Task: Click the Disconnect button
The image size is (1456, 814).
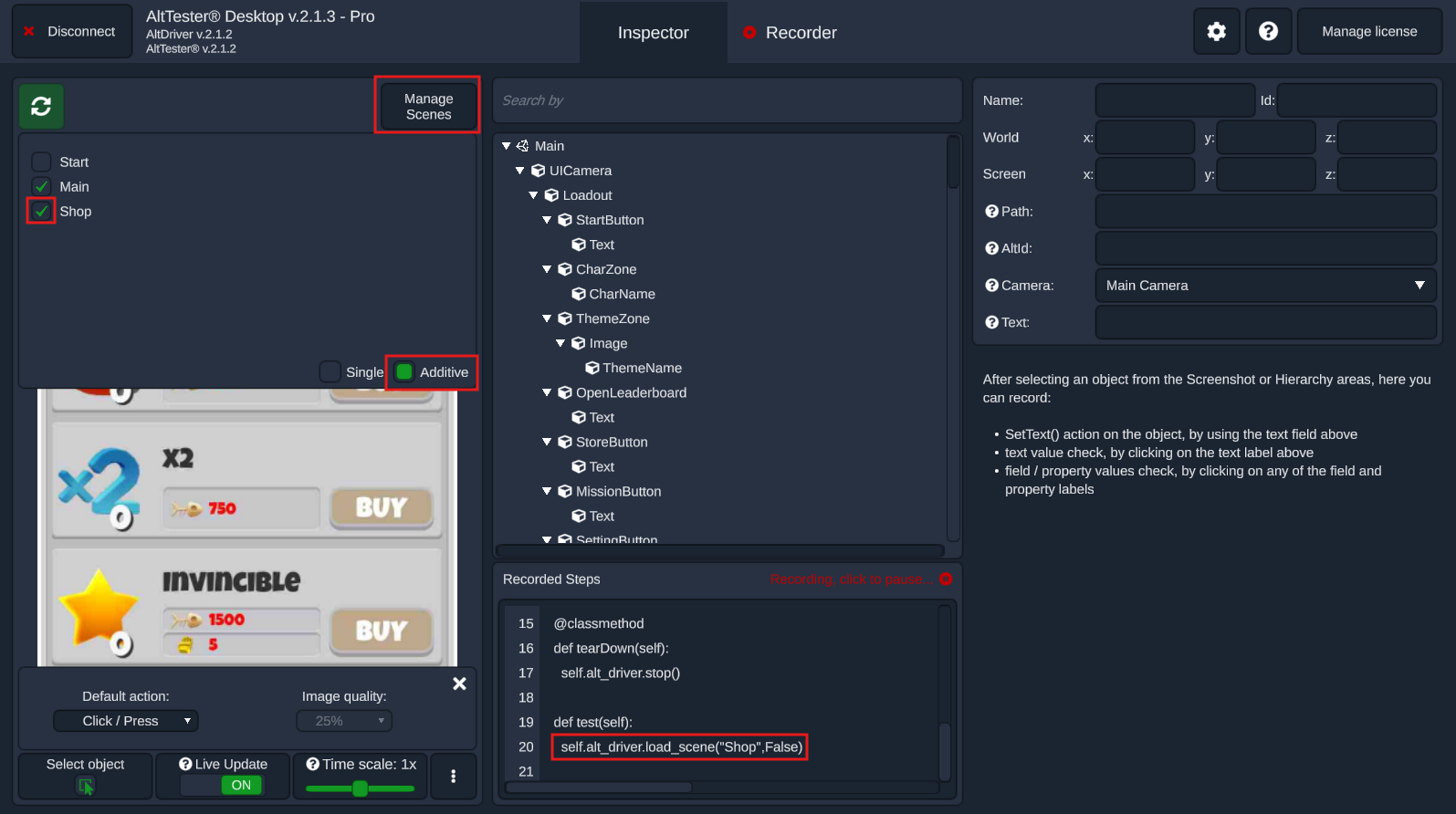Action: click(x=71, y=31)
